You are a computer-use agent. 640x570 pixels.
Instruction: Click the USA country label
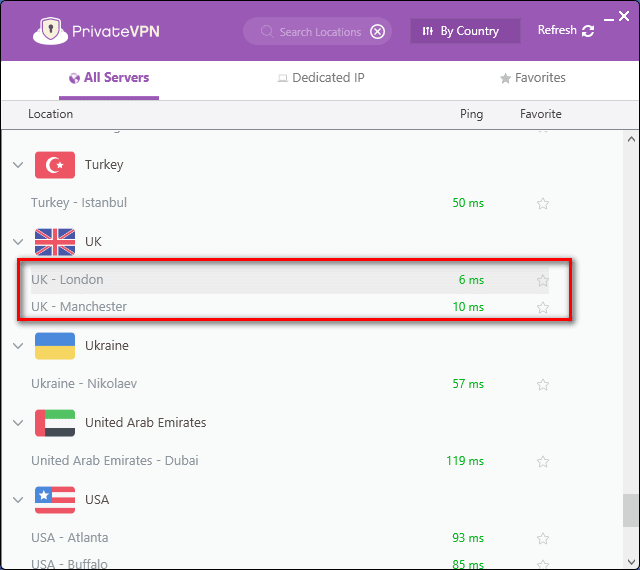[x=97, y=500]
